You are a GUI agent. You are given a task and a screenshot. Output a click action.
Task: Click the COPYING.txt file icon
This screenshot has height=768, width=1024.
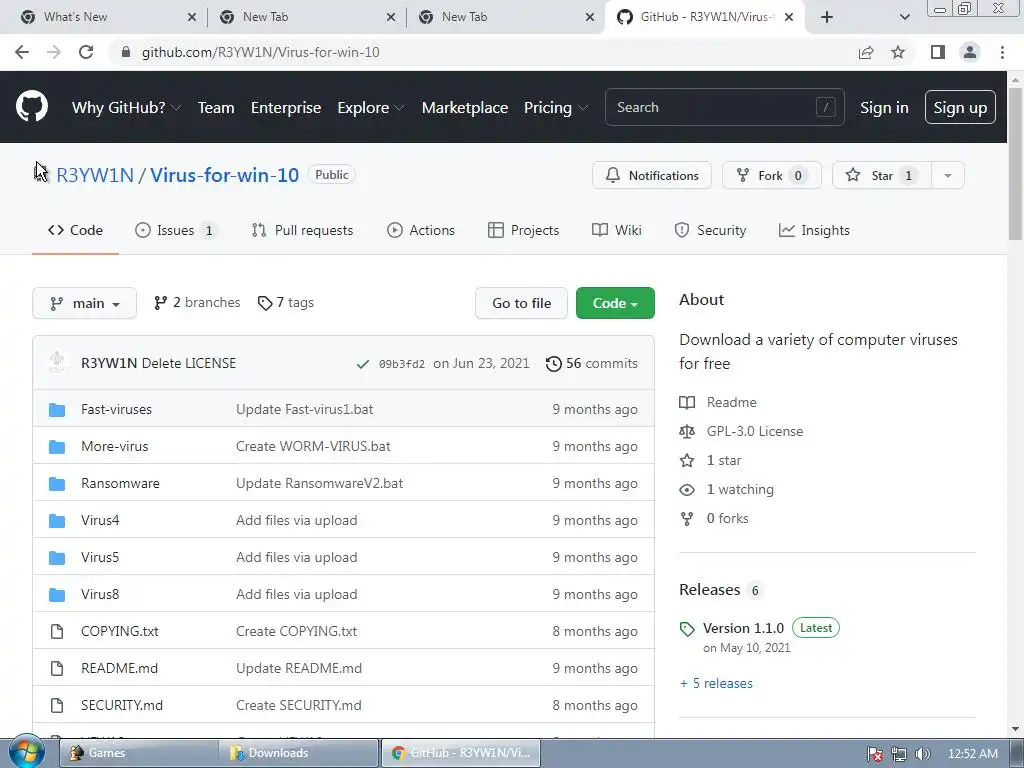[57, 632]
